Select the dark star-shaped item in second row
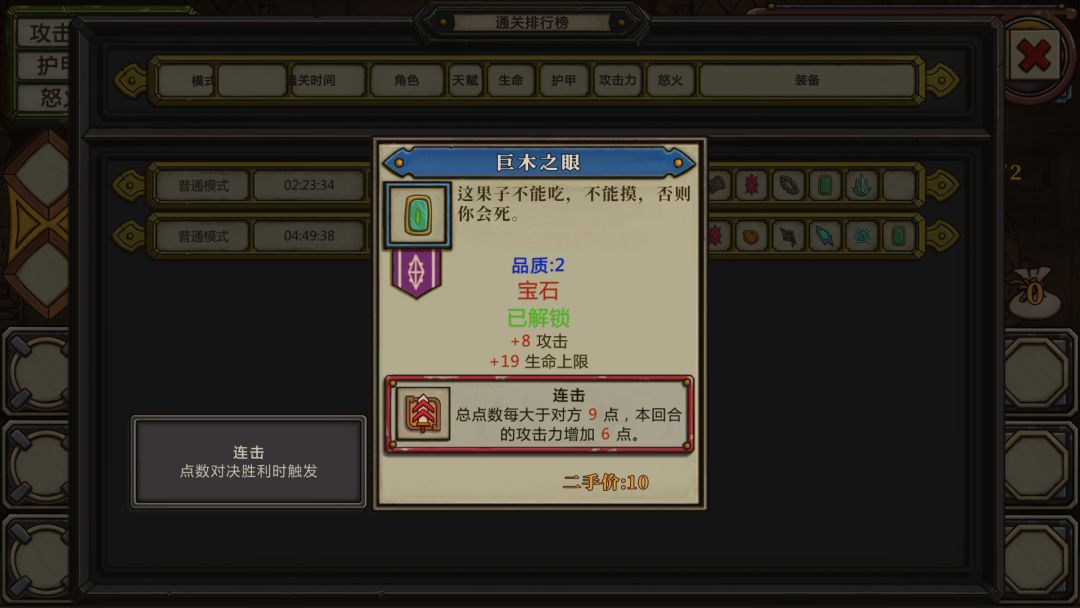This screenshot has height=608, width=1080. click(x=788, y=236)
